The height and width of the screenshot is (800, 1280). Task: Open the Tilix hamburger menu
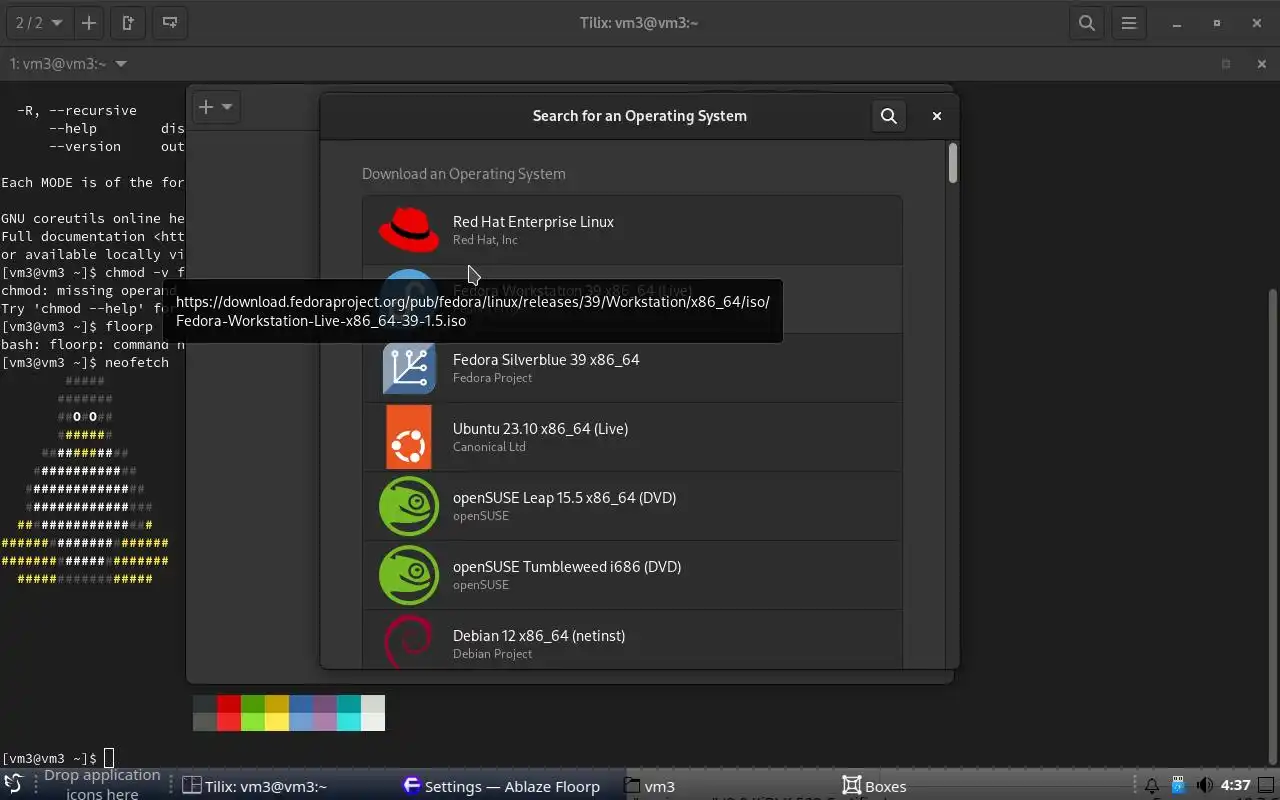[1129, 22]
